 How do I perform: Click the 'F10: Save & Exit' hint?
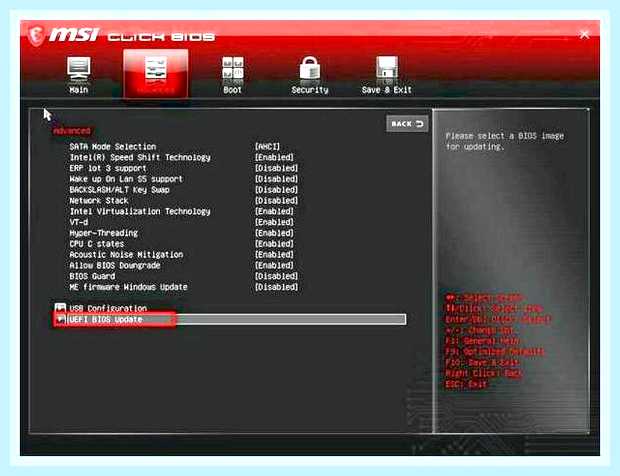pyautogui.click(x=482, y=362)
